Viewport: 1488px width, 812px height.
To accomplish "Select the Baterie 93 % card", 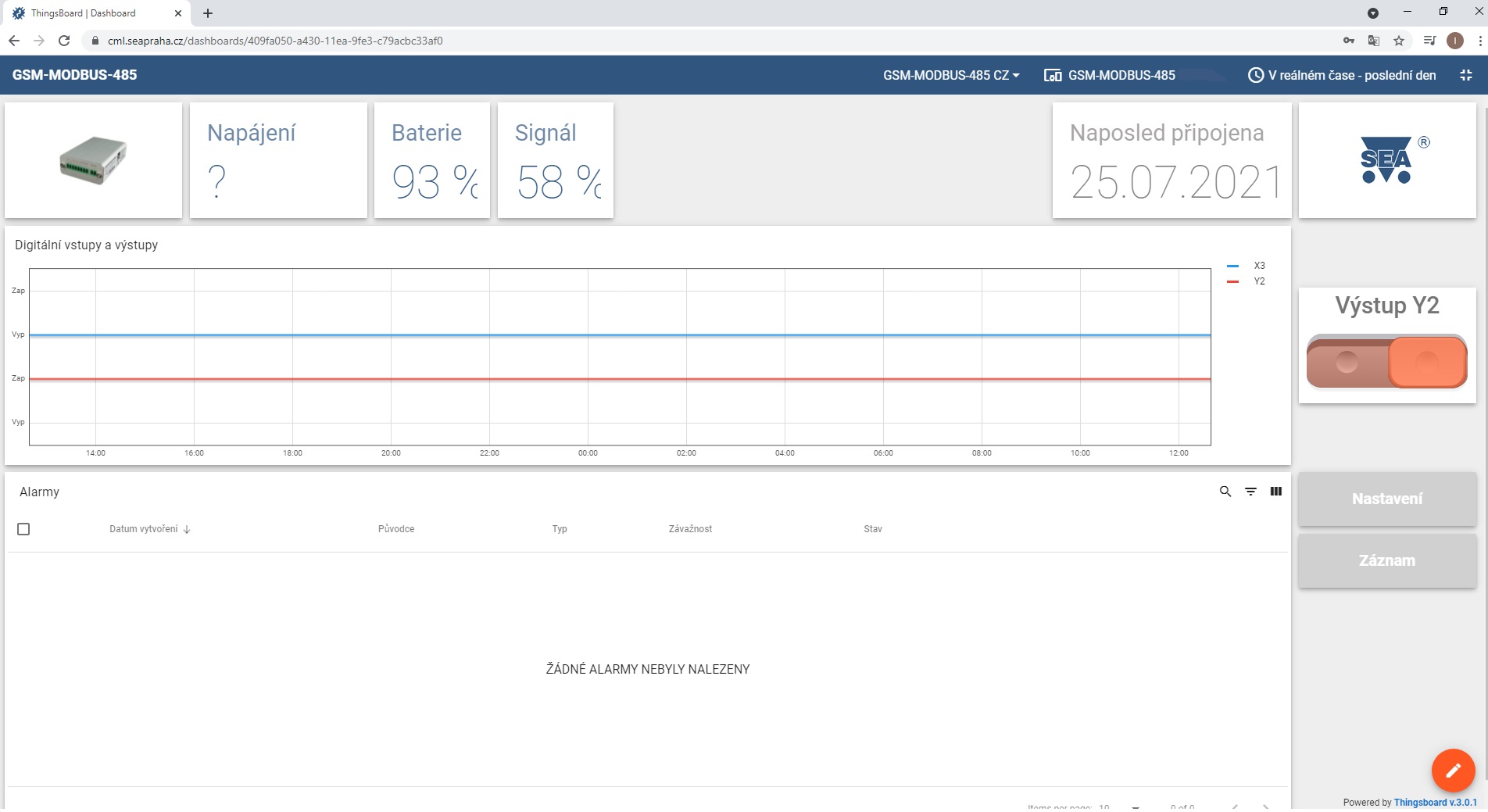I will pos(432,160).
